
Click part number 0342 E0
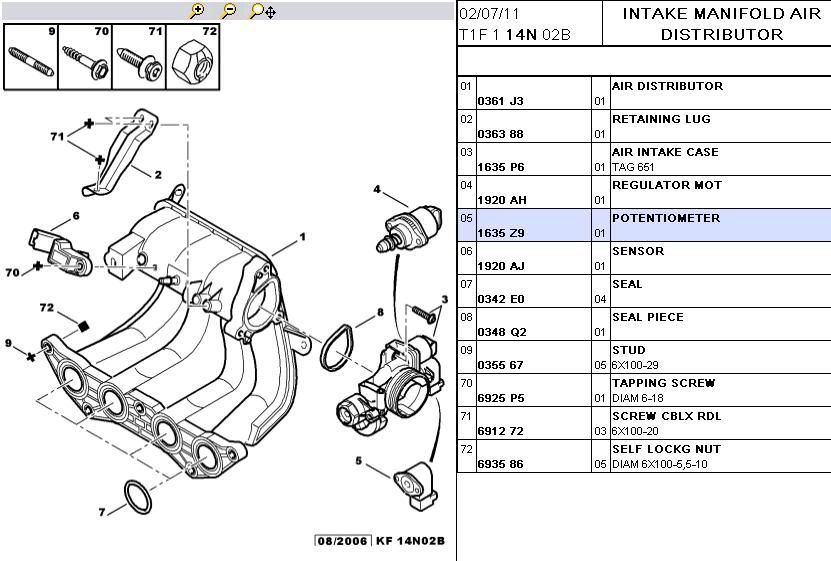[x=501, y=299]
